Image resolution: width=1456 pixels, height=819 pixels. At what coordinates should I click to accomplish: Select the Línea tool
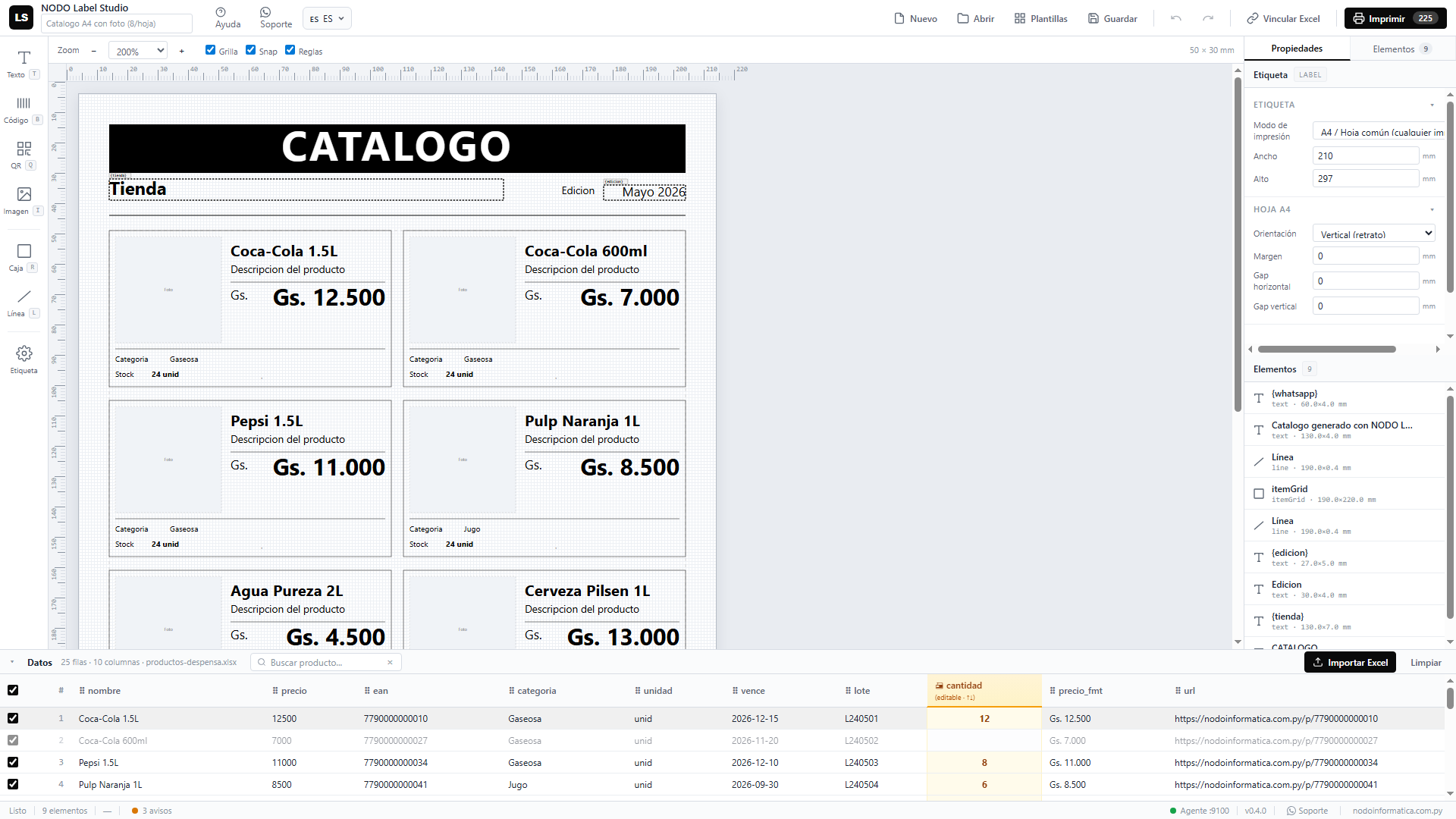(24, 303)
